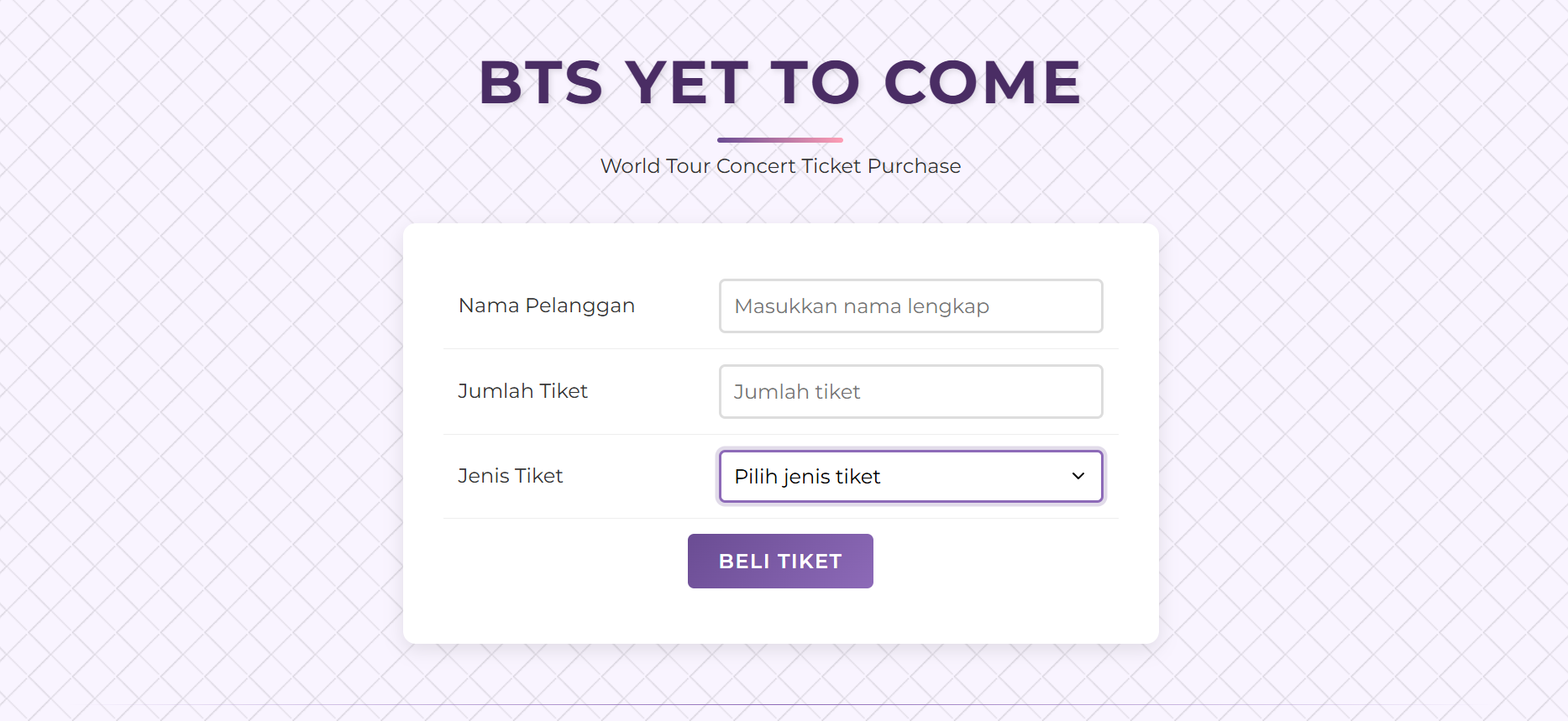Click the 'World Tour Concert Ticket Purchase' subtitle
1568x721 pixels.
(780, 166)
